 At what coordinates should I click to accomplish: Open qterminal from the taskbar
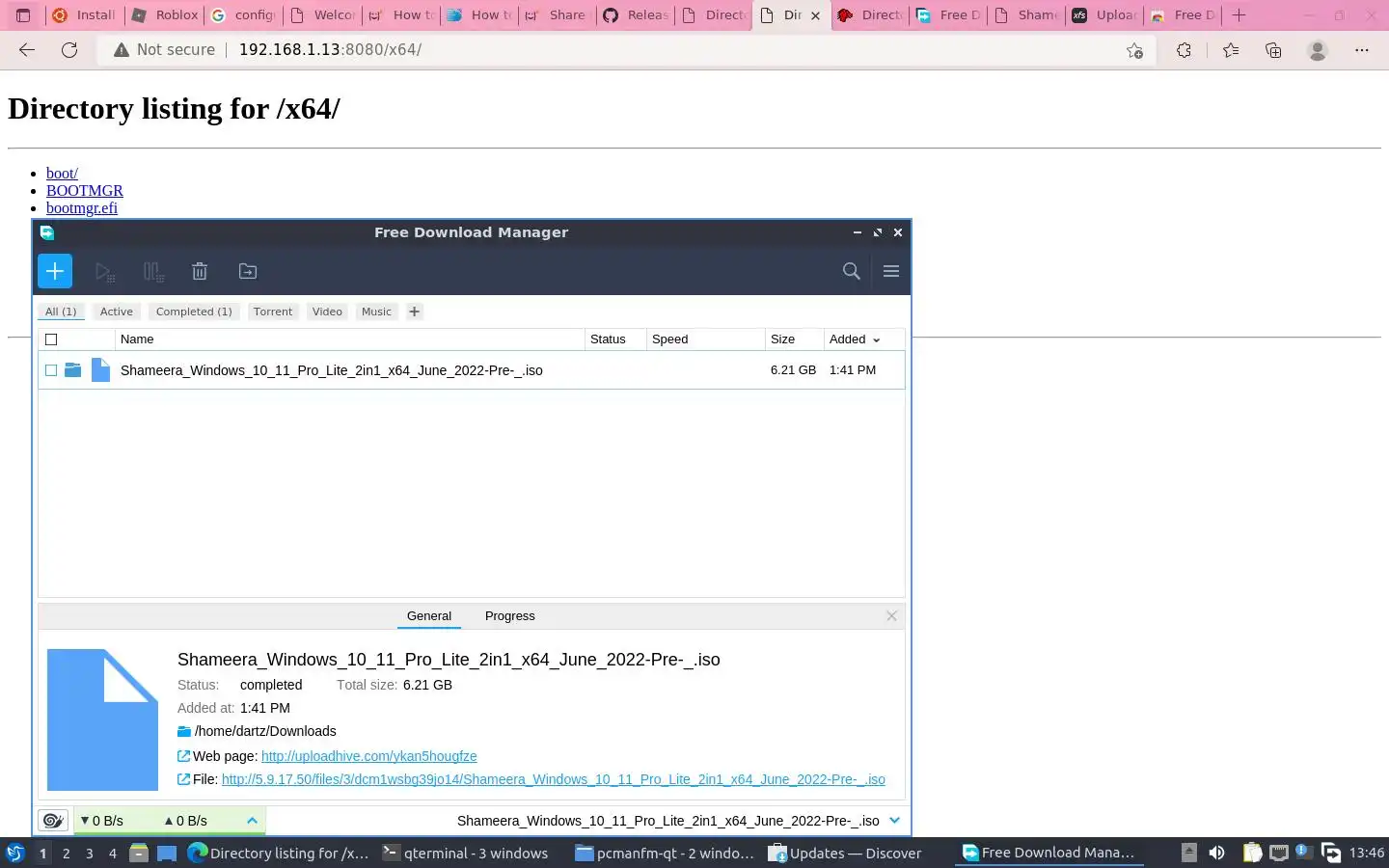[x=466, y=854]
